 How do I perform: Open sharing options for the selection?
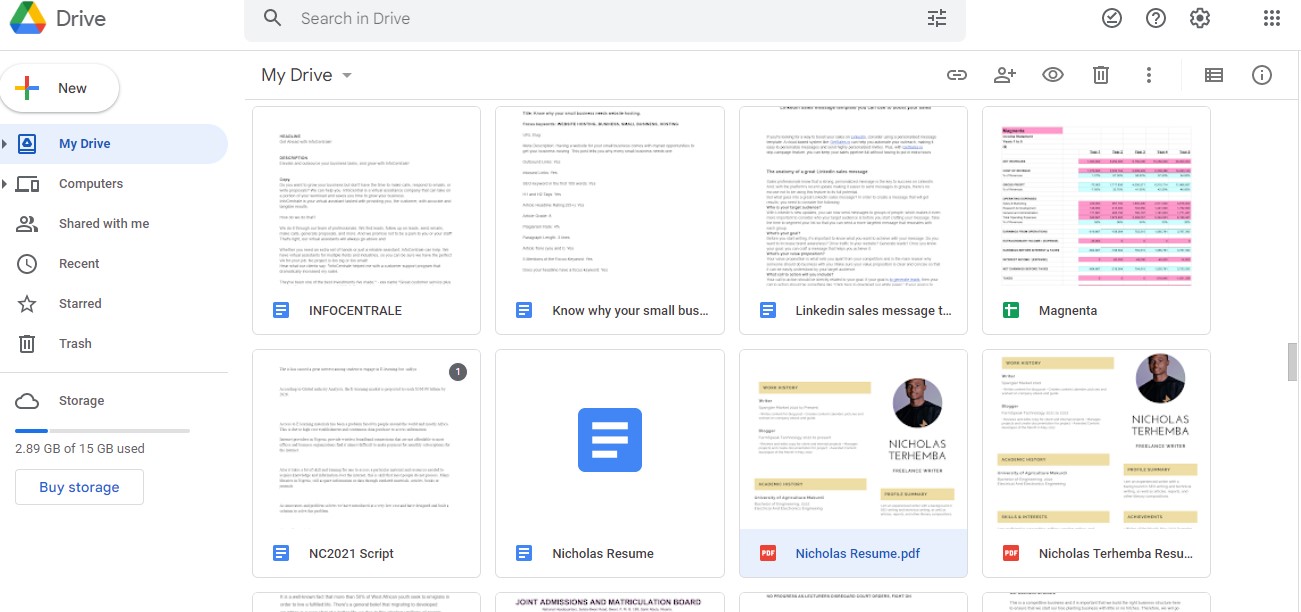(1004, 74)
